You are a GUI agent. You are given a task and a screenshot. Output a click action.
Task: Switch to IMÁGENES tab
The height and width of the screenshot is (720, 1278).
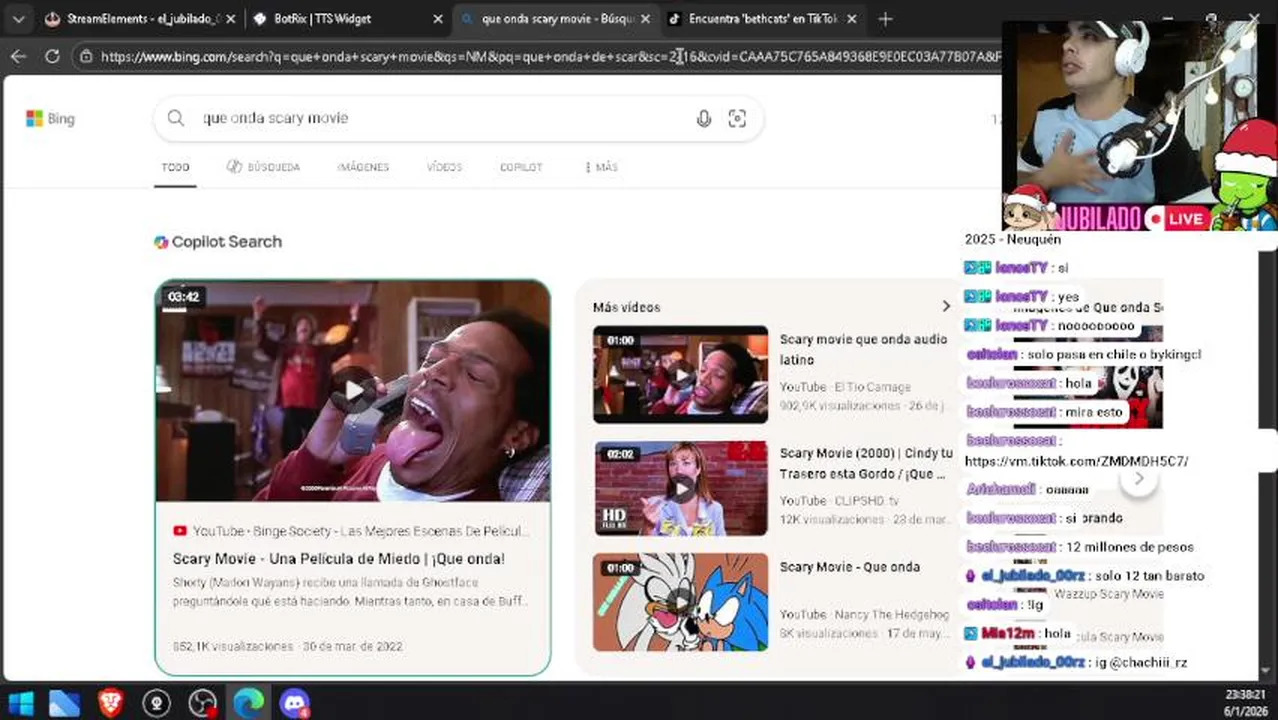pos(363,167)
